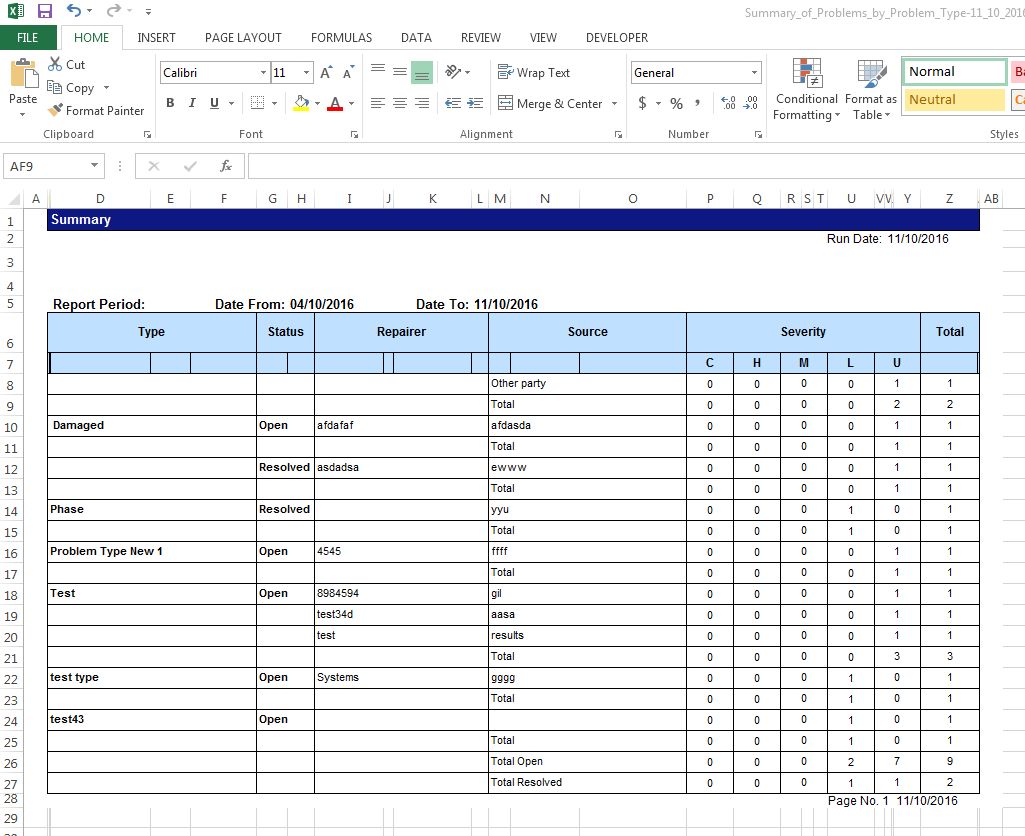This screenshot has height=836, width=1025.
Task: Click the Insert Function fx icon
Action: pyautogui.click(x=226, y=166)
